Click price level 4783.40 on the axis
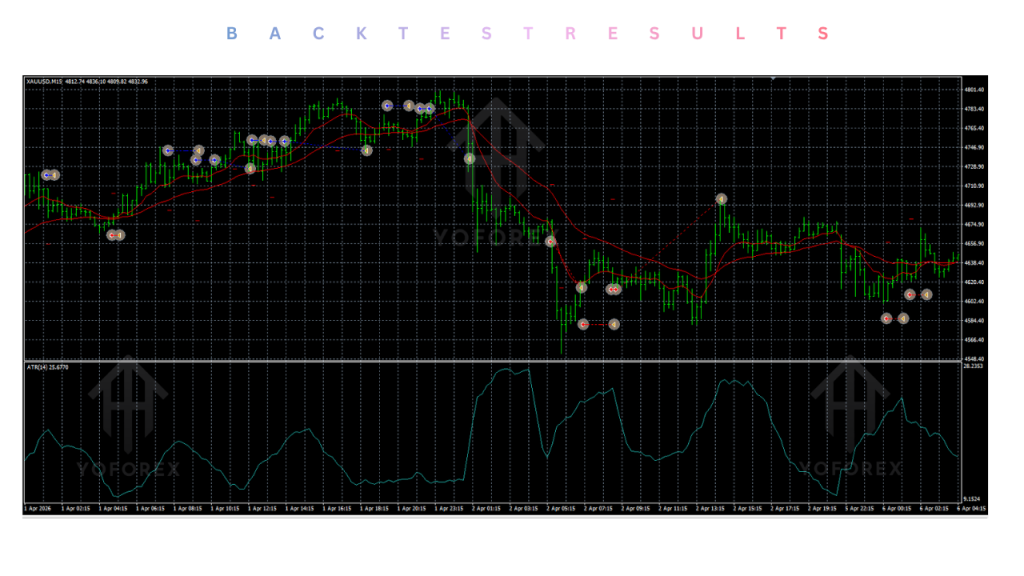This screenshot has width=1024, height=576. click(974, 109)
